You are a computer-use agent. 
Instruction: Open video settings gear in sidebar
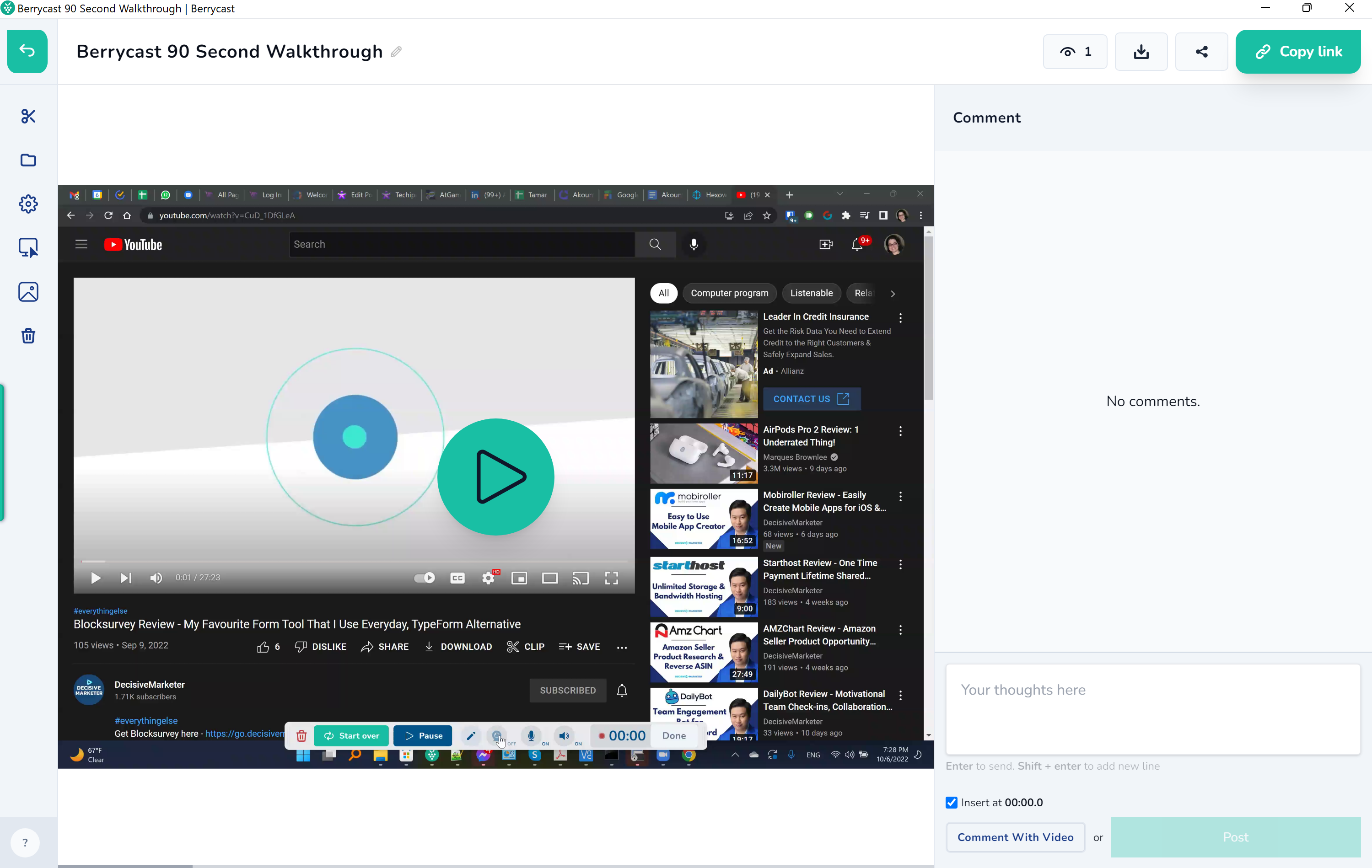[x=28, y=204]
